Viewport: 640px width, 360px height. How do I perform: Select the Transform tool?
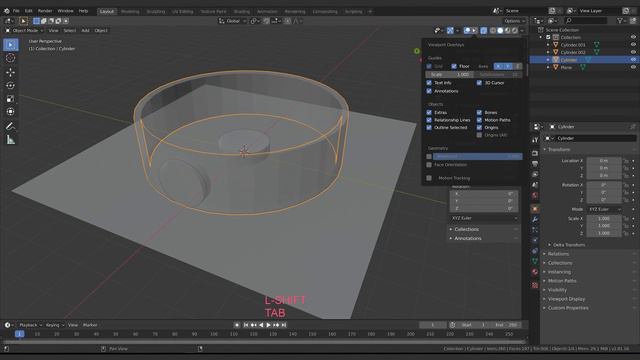(11, 112)
